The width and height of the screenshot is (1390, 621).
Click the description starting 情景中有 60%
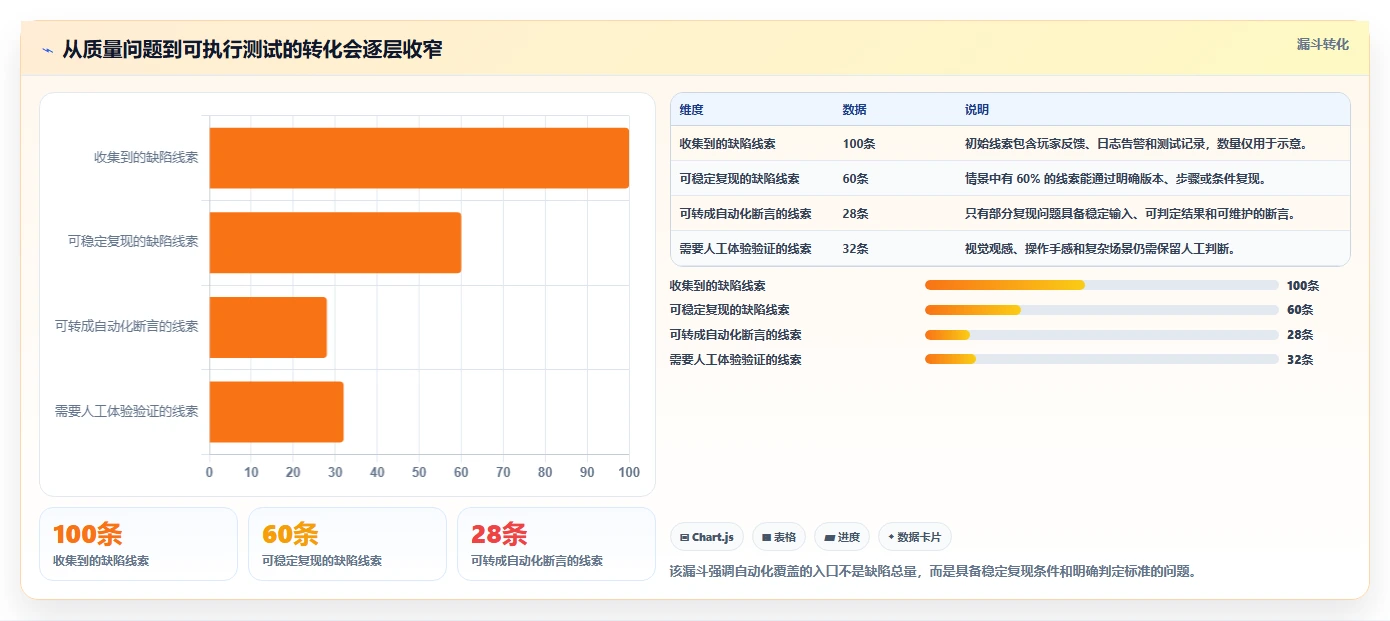pyautogui.click(x=1115, y=179)
